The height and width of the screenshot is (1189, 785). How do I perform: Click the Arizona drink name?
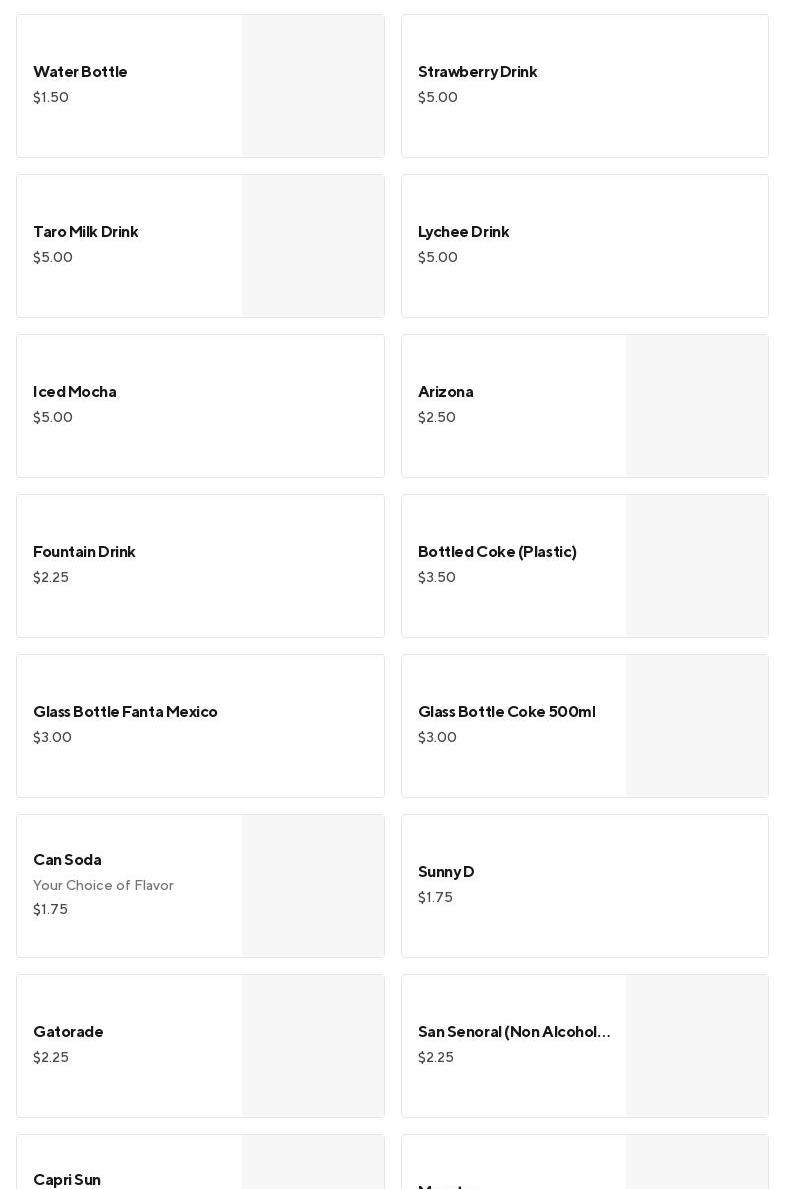(445, 392)
